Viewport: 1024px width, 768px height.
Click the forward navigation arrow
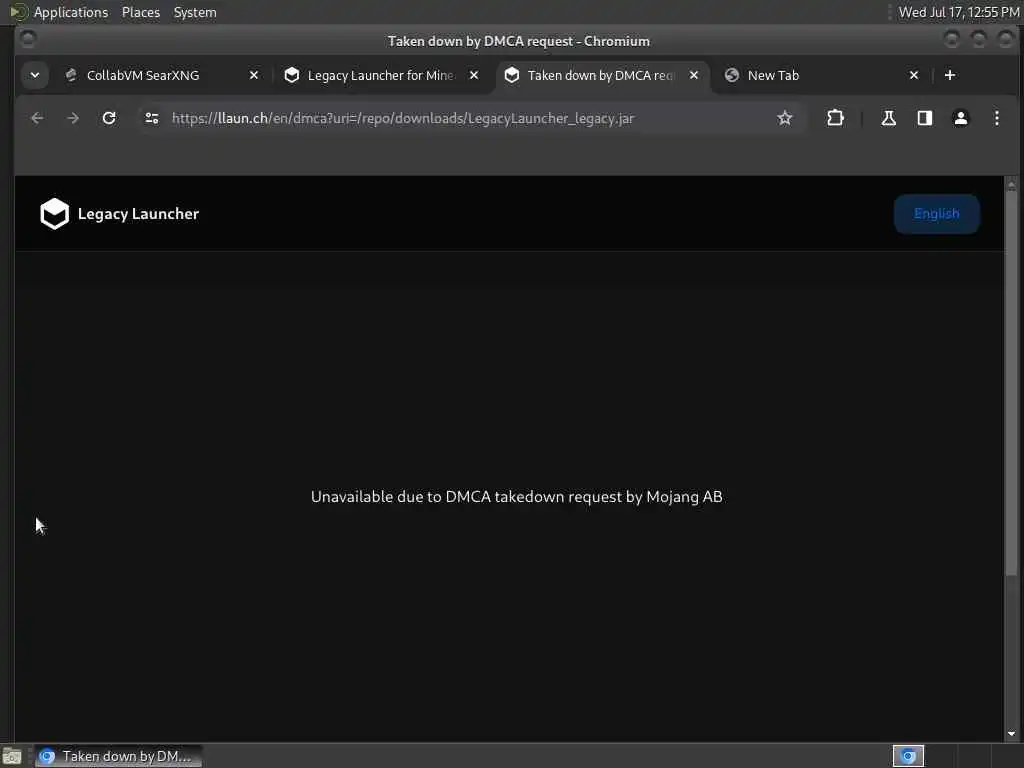pos(73,118)
